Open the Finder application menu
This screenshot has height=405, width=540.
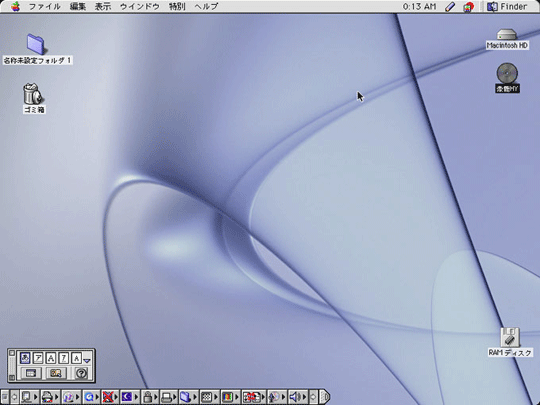[507, 6]
